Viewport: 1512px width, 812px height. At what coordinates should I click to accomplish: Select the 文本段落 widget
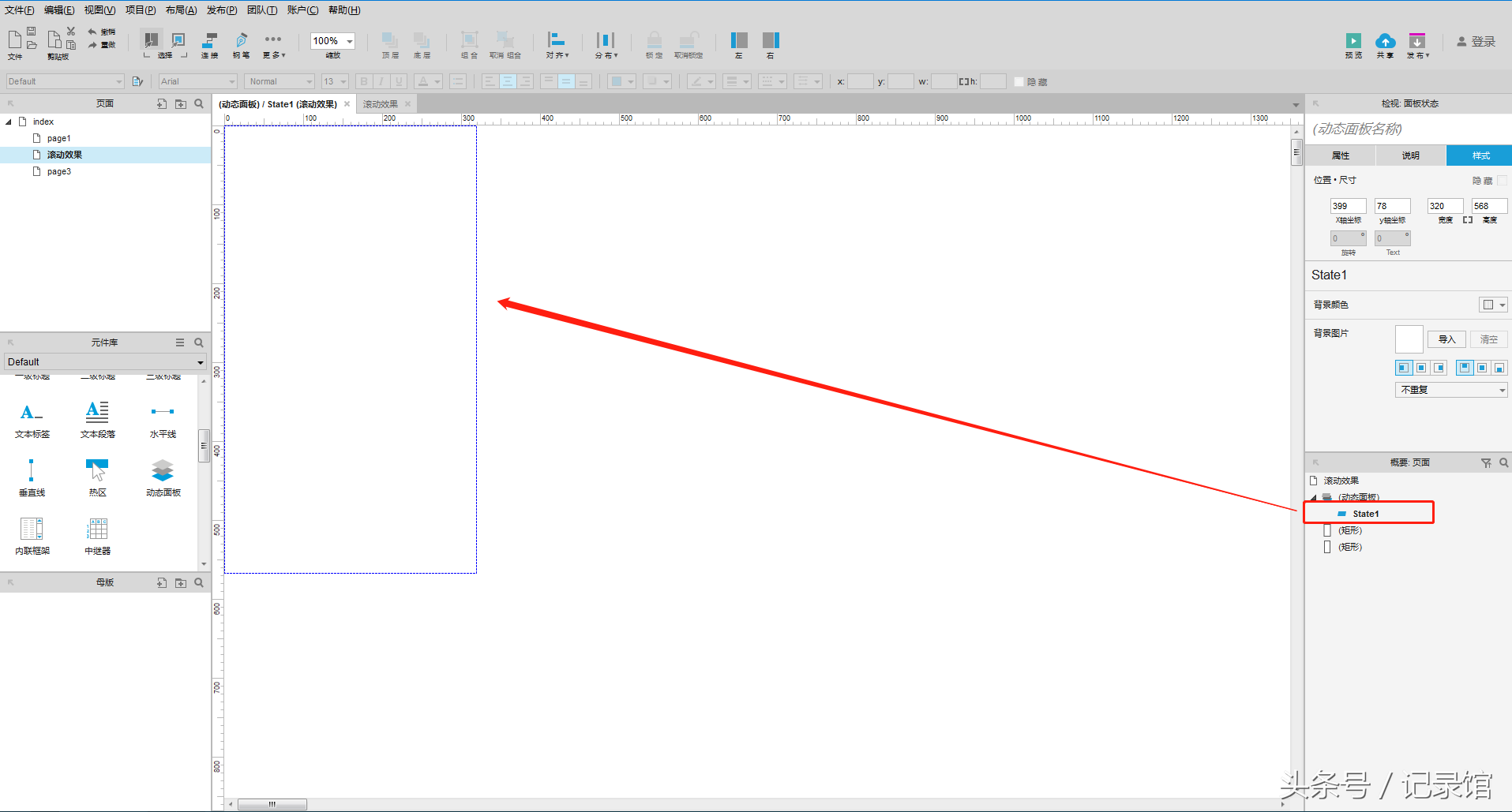(98, 420)
